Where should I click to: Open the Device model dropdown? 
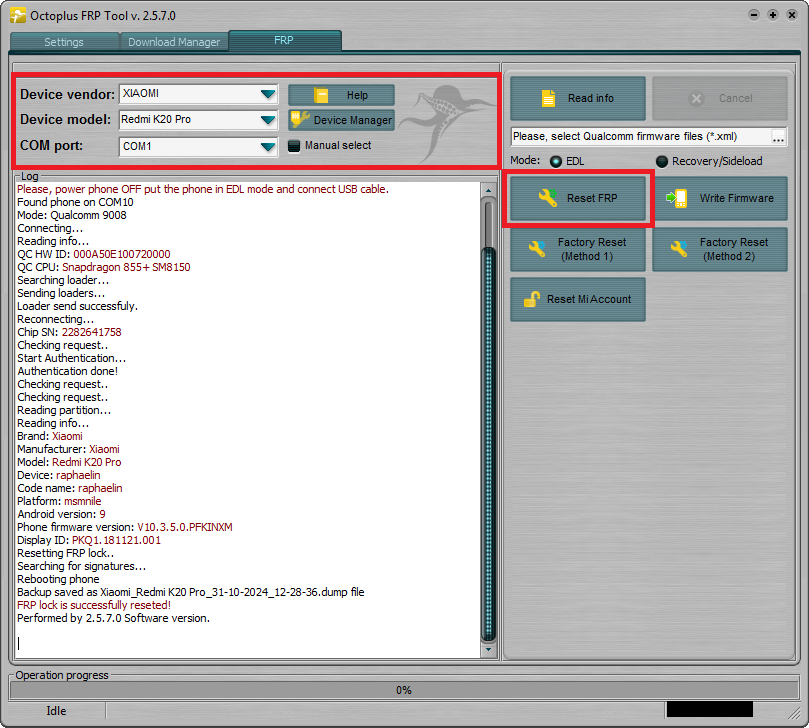pos(268,120)
